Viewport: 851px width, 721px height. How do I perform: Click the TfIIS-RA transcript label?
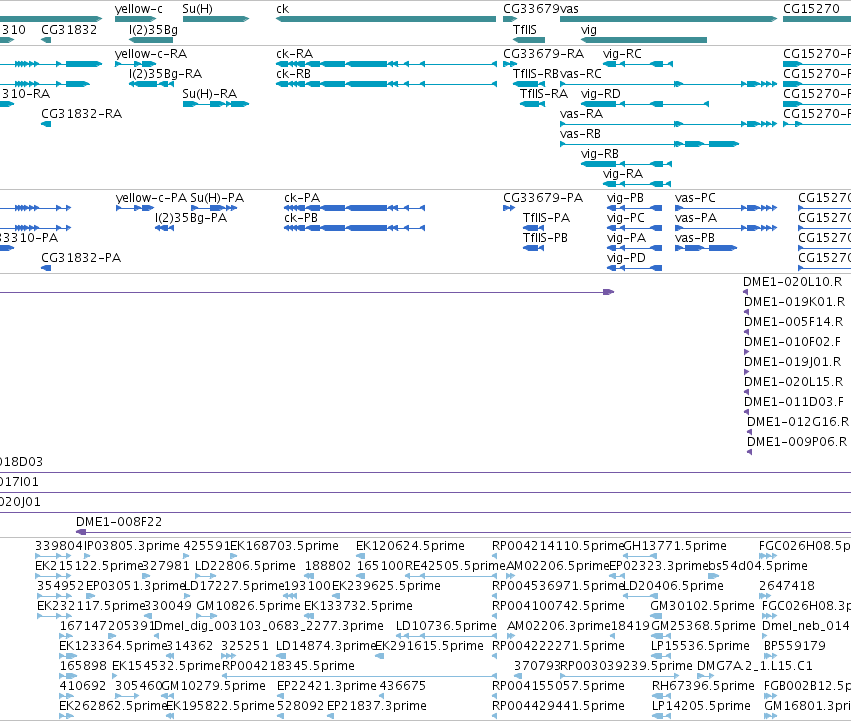[544, 93]
